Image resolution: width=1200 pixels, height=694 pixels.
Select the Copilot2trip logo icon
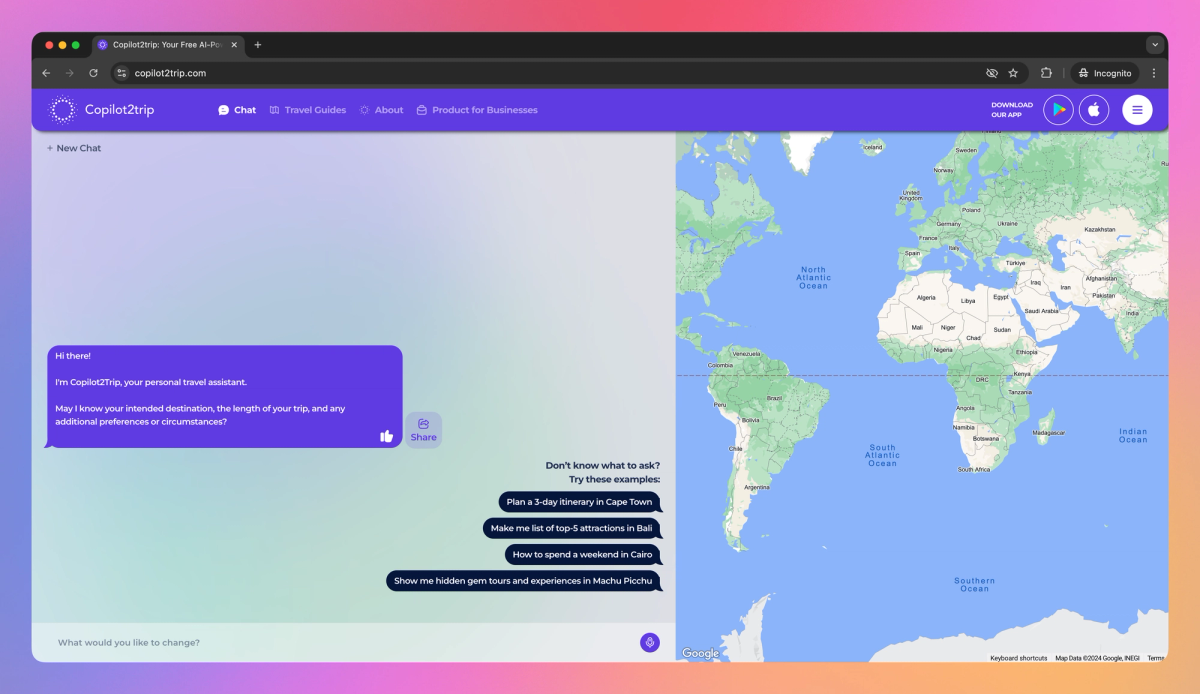[62, 109]
